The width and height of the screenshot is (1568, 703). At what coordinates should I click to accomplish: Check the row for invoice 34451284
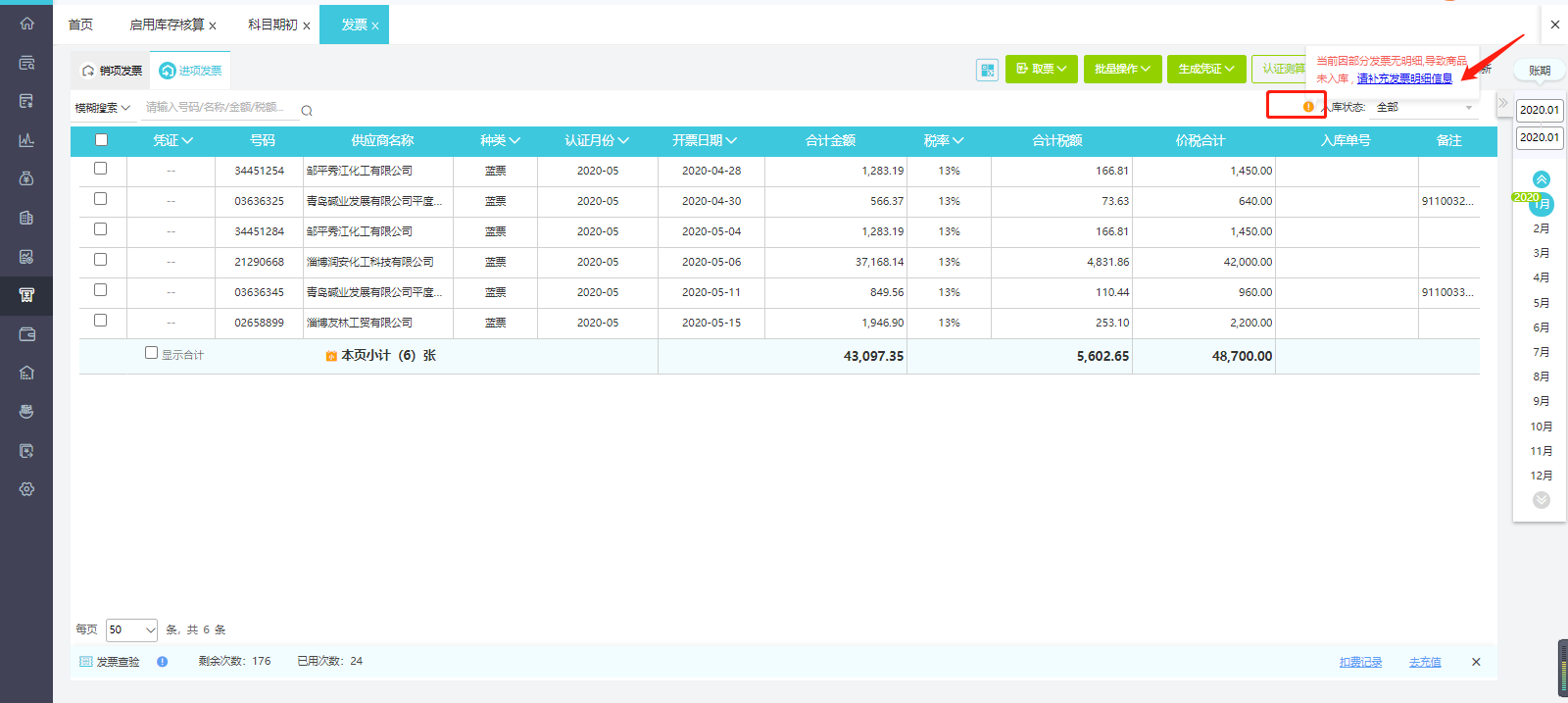click(100, 229)
